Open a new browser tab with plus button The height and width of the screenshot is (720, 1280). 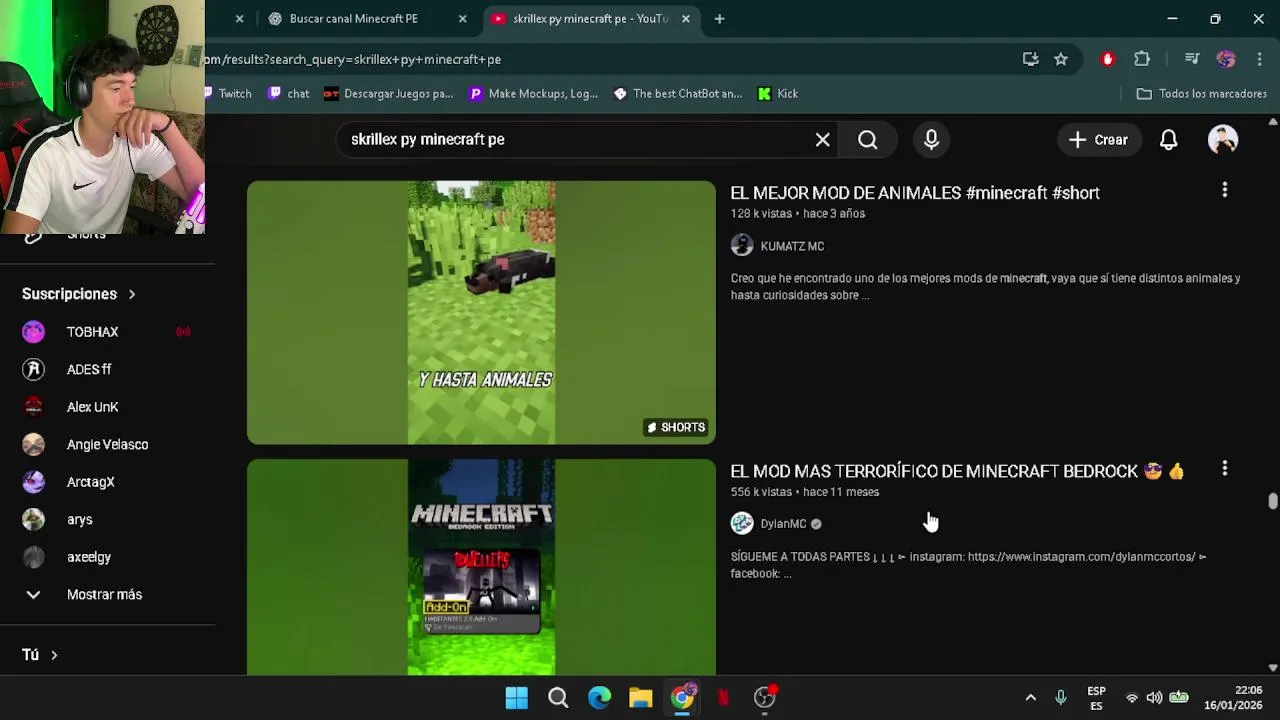[719, 19]
